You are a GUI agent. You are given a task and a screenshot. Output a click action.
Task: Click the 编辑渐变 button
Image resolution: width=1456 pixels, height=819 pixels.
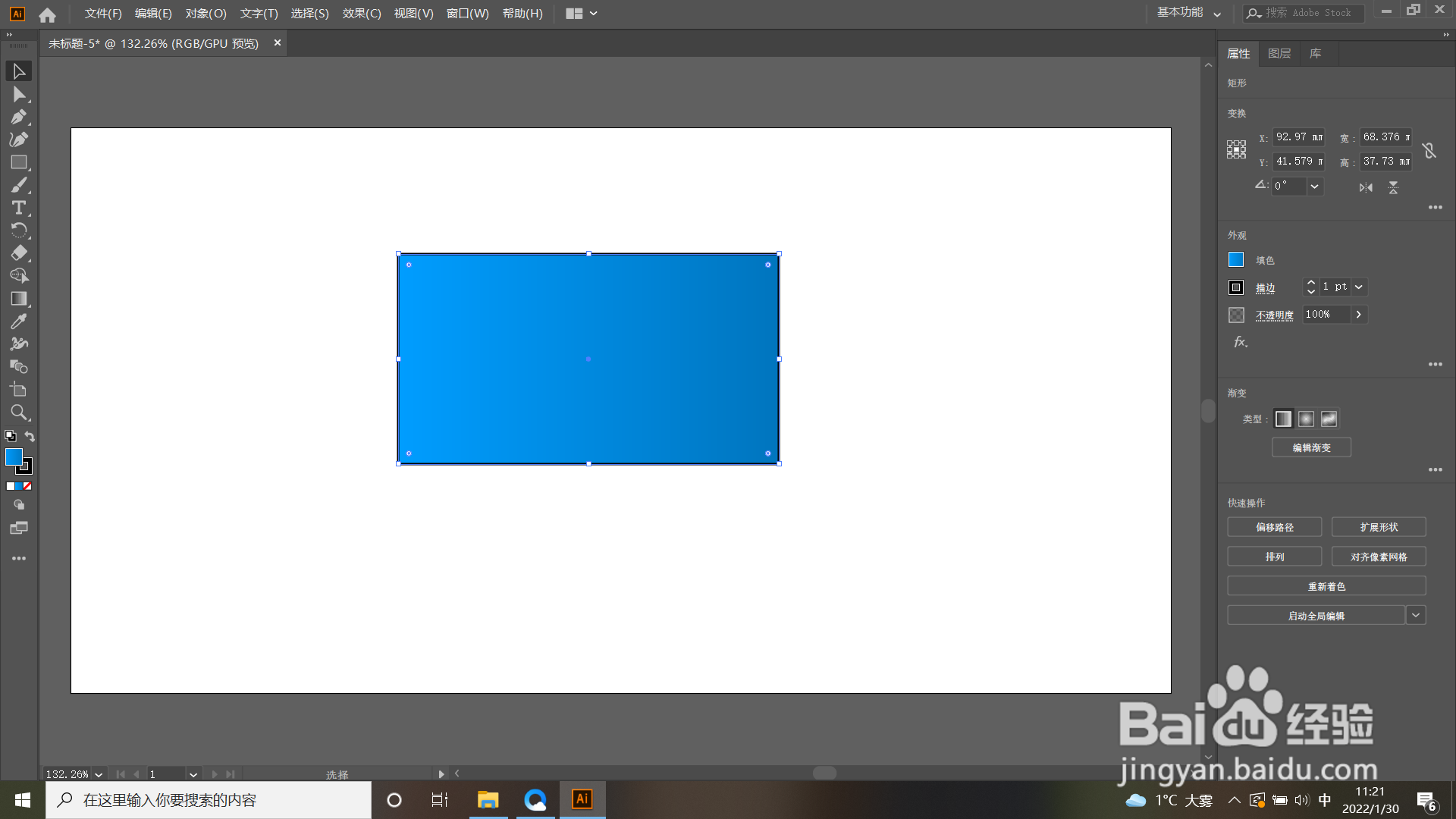1311,447
